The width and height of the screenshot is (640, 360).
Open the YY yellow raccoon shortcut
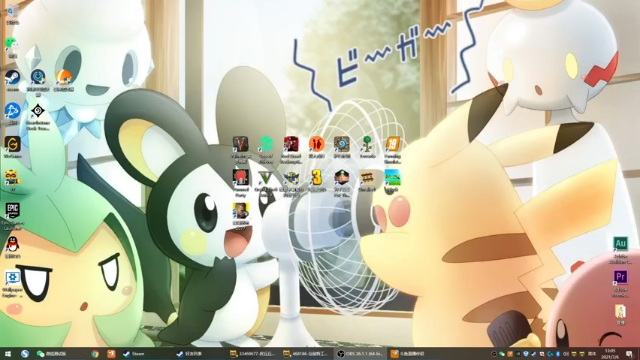pyautogui.click(x=12, y=180)
